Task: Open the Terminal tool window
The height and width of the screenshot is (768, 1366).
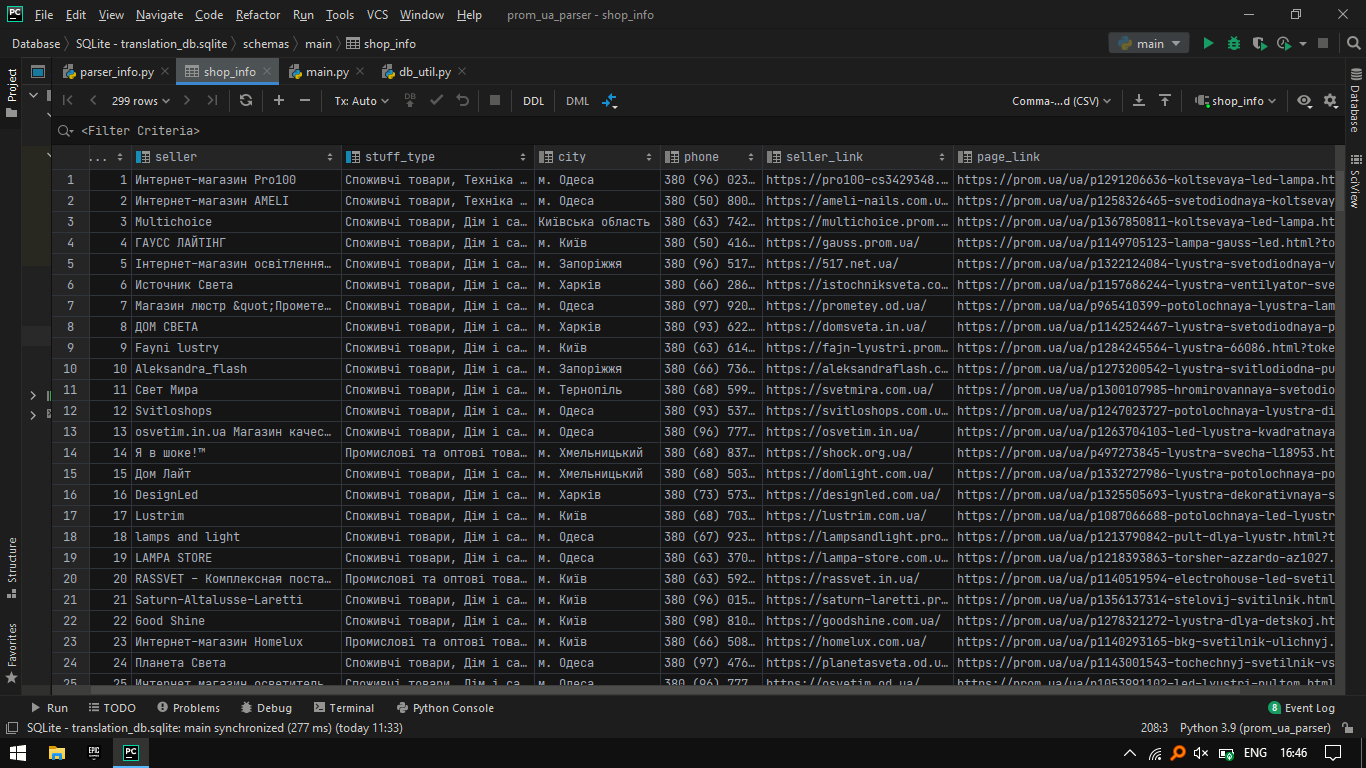Action: [x=343, y=708]
